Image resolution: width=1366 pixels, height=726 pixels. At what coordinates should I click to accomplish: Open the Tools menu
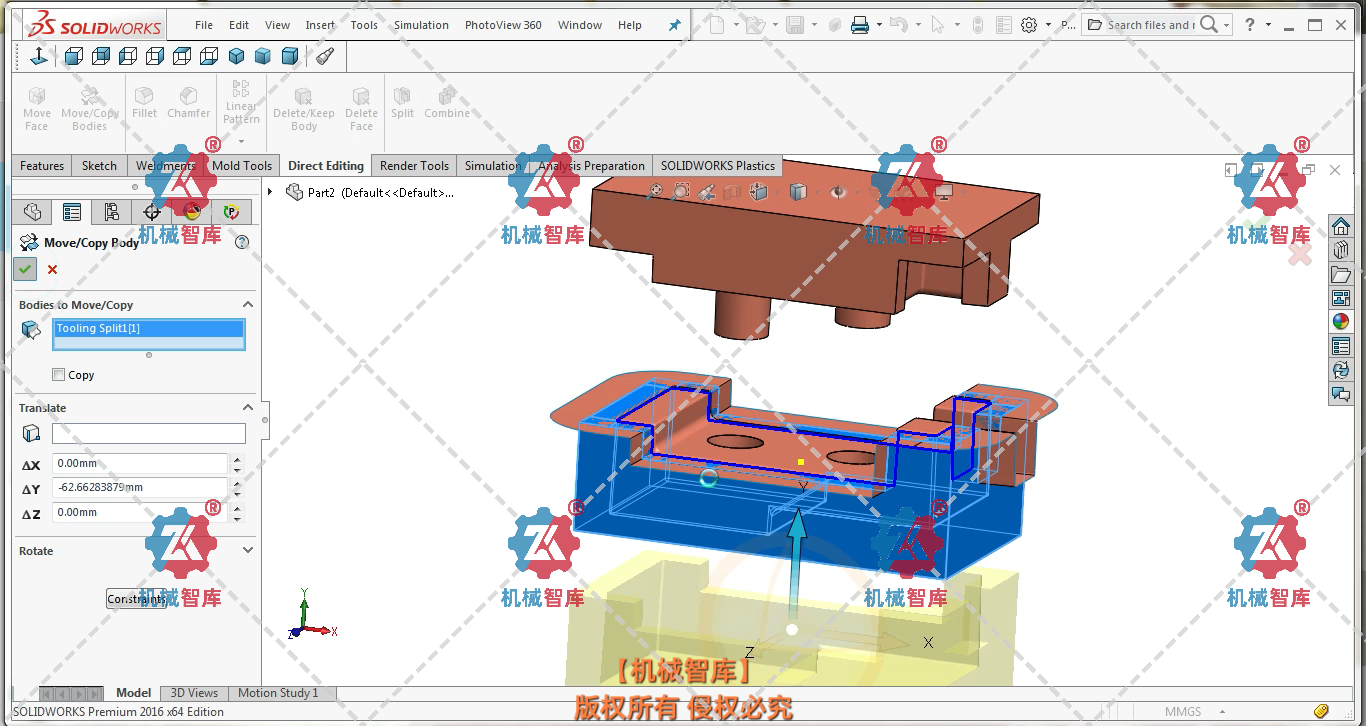click(x=364, y=25)
